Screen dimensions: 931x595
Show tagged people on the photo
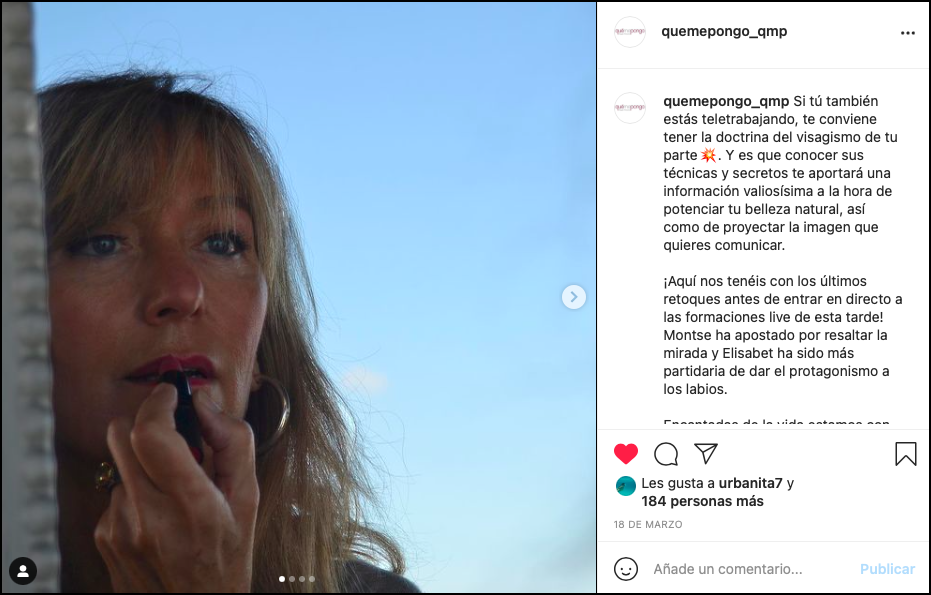(x=23, y=570)
